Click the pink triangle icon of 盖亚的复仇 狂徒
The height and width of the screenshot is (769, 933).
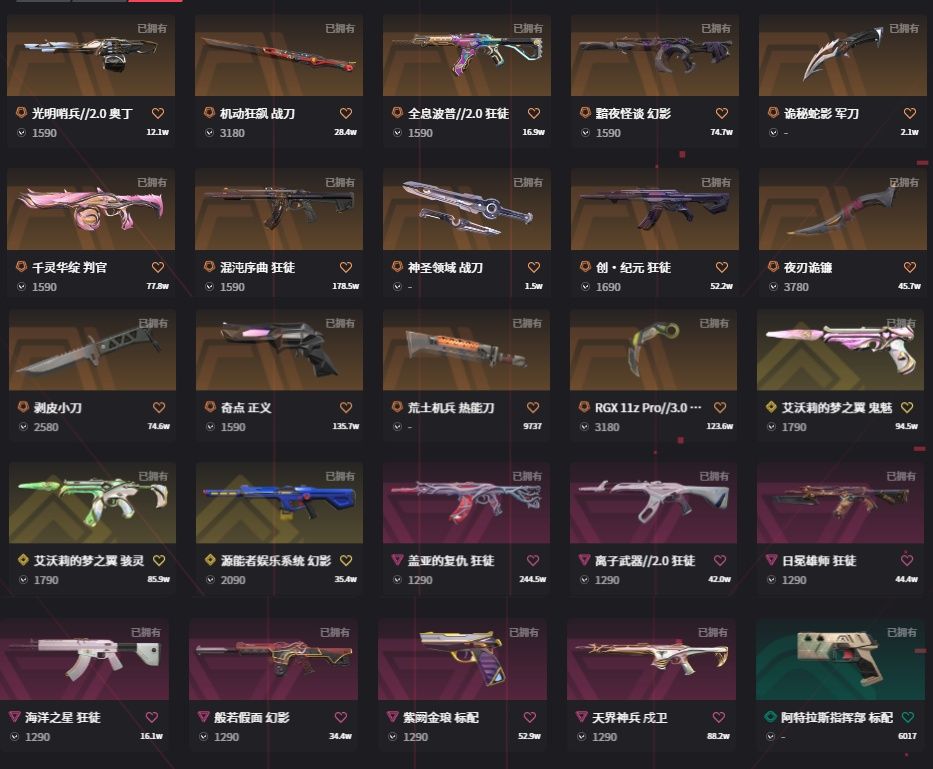coord(397,560)
